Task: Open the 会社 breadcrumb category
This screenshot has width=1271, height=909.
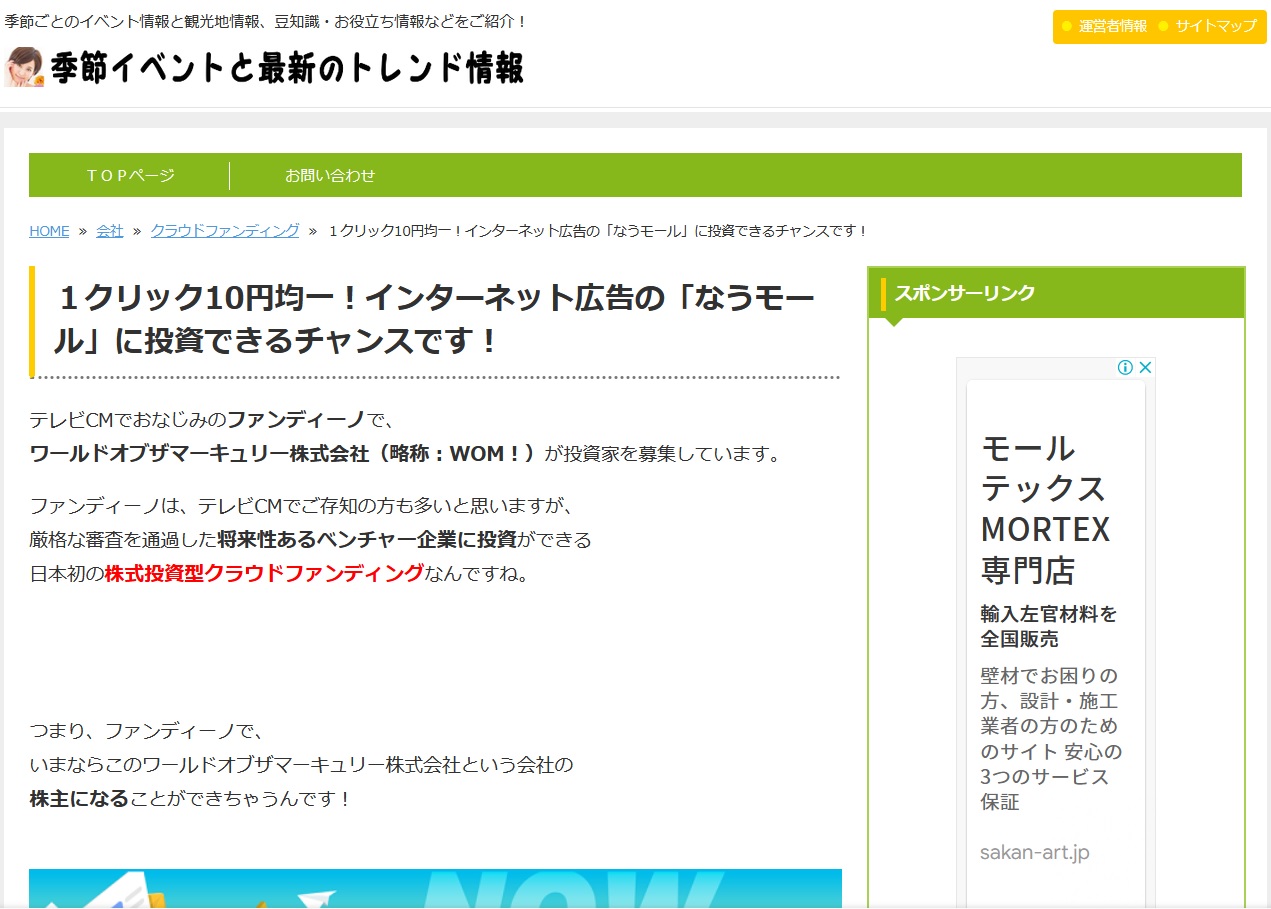Action: pos(110,231)
